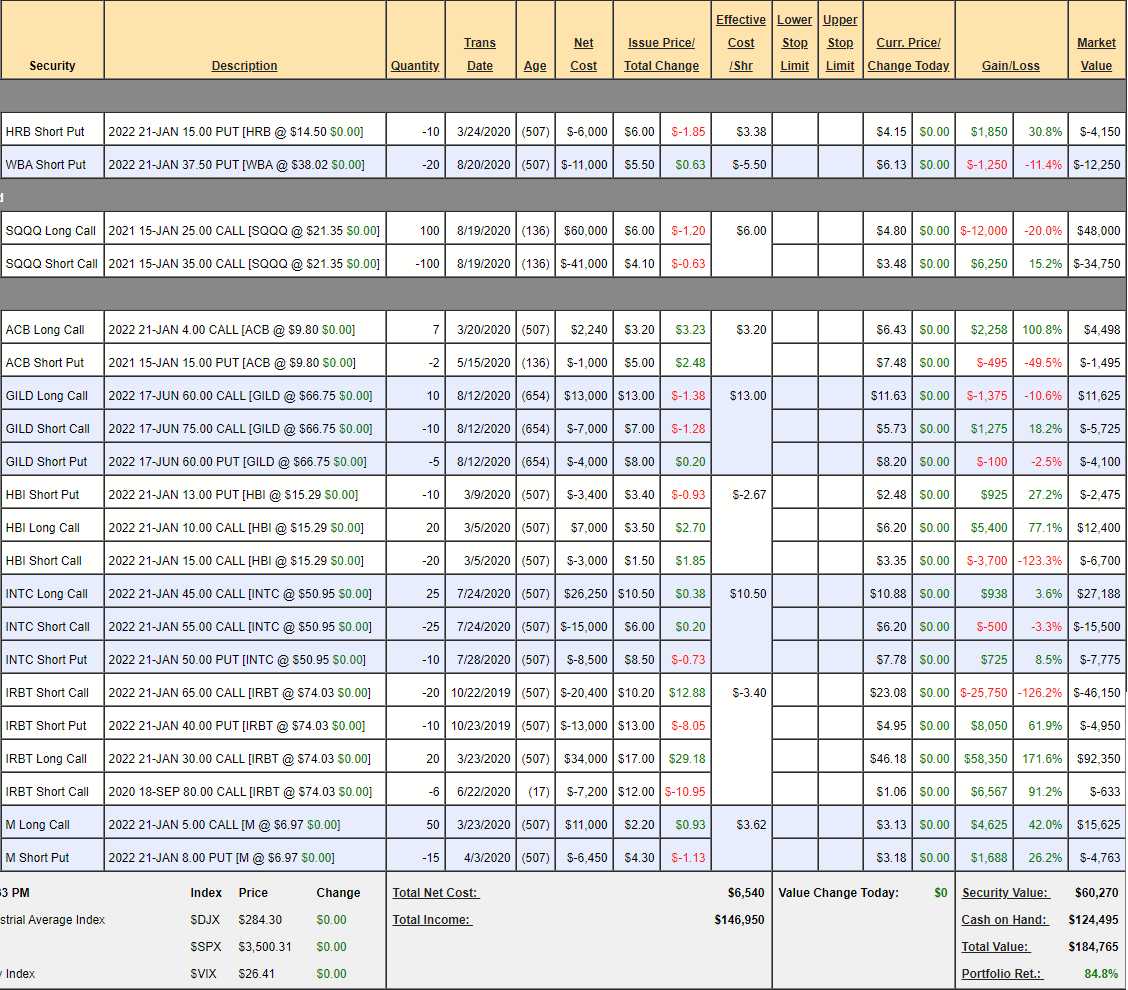Click the SQQQ Long Call description cell
The height and width of the screenshot is (990, 1128).
pyautogui.click(x=244, y=231)
